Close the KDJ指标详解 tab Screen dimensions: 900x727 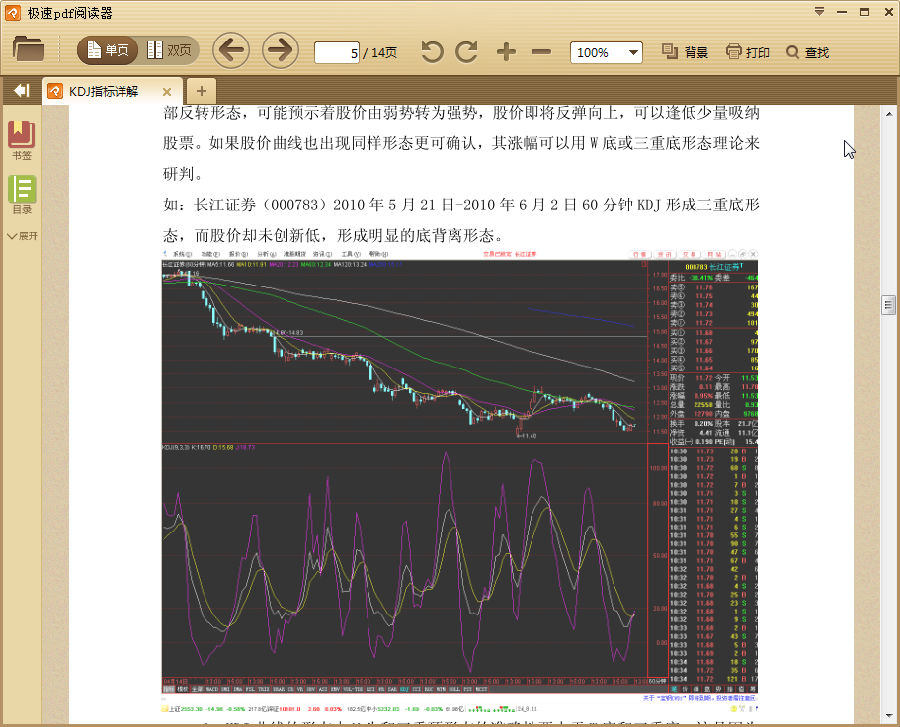pyautogui.click(x=167, y=92)
